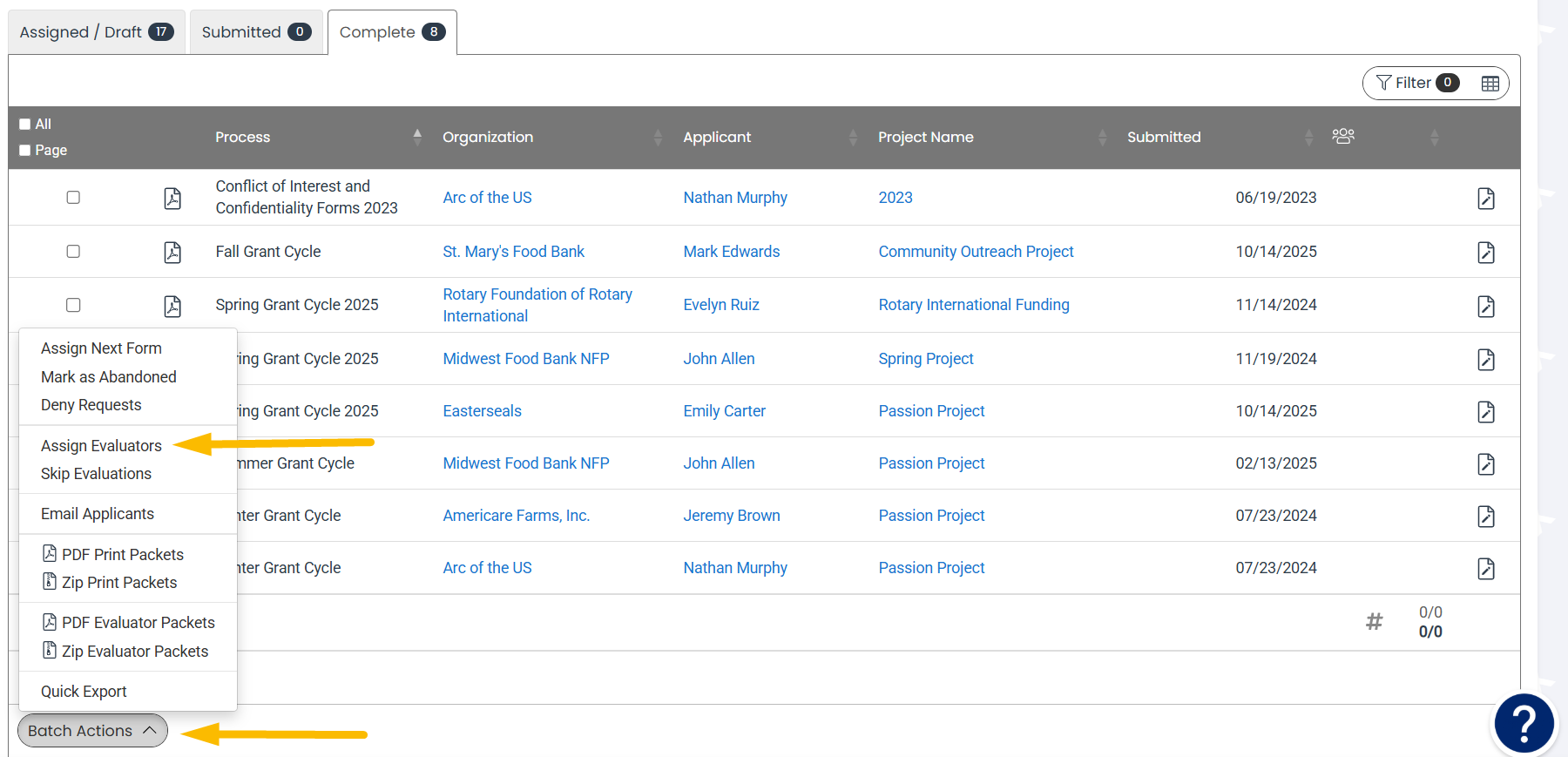Choose Assign Next Form from batch menu

(101, 348)
